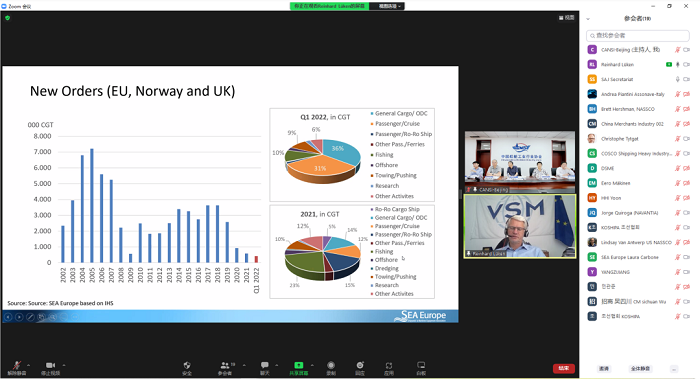This screenshot has height=379, width=700.
Task: Start recording with the Record icon
Action: [x=331, y=368]
